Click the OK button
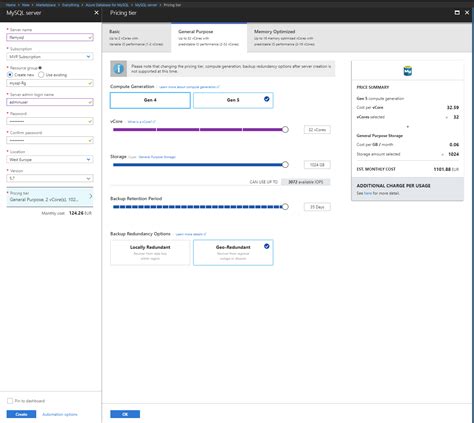474x423 pixels. coord(125,414)
